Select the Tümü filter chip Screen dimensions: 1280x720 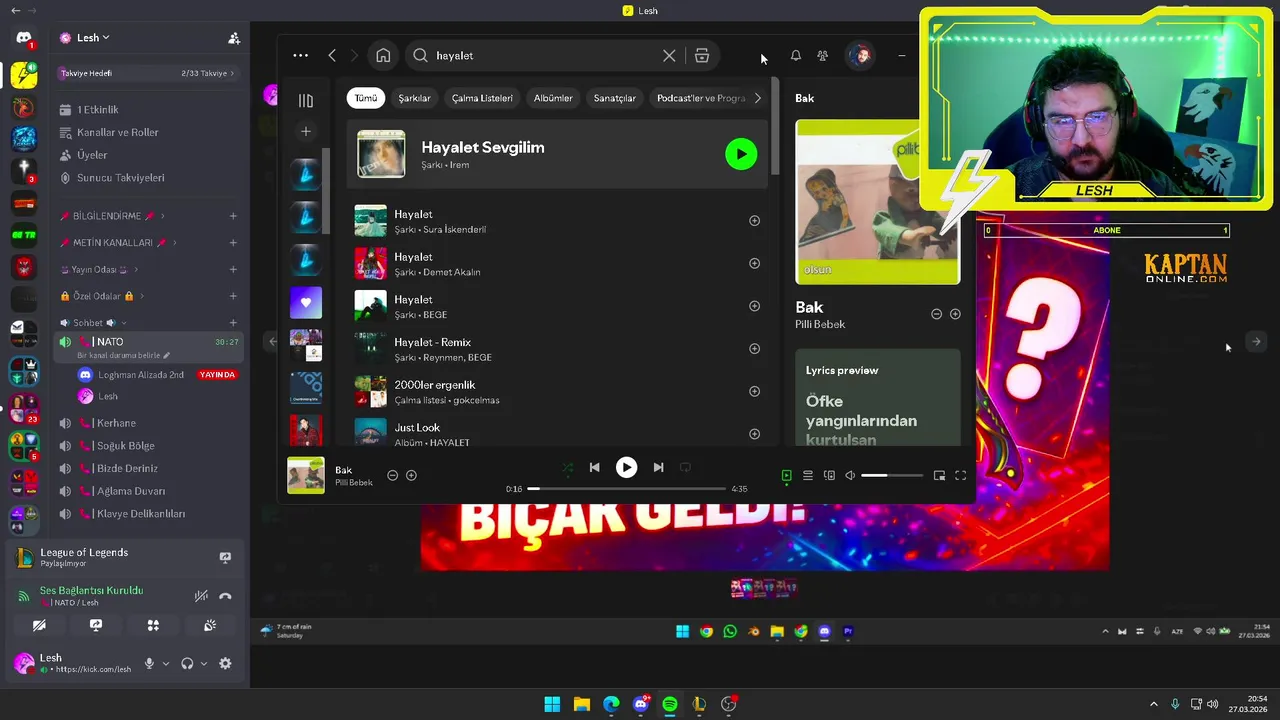click(366, 98)
